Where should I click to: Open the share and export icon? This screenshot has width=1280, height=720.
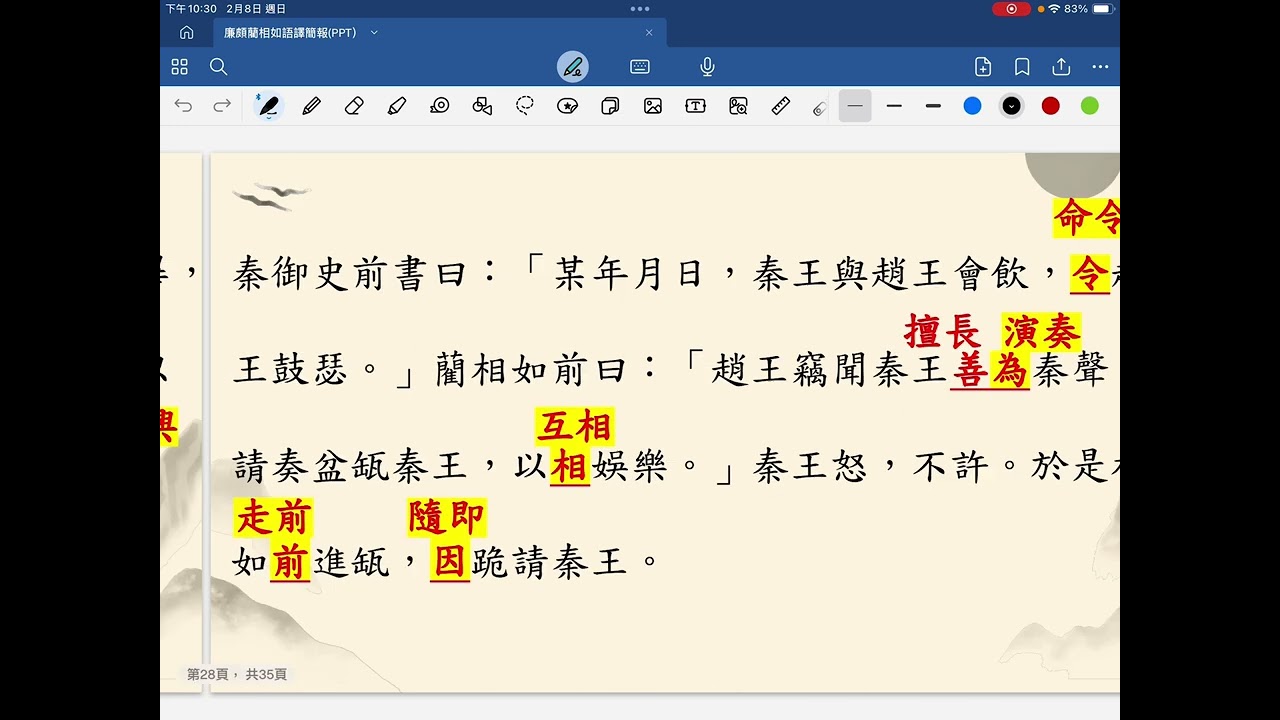(x=1061, y=66)
